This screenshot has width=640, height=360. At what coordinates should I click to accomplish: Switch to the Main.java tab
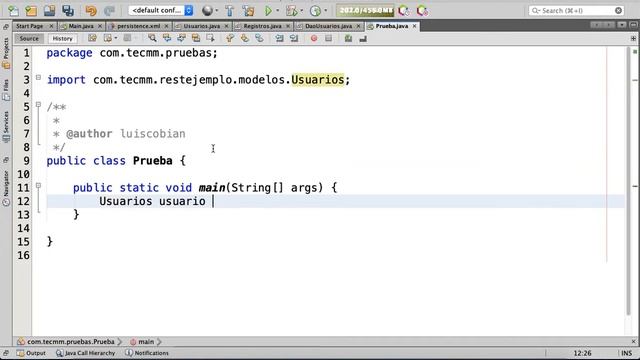[x=81, y=26]
